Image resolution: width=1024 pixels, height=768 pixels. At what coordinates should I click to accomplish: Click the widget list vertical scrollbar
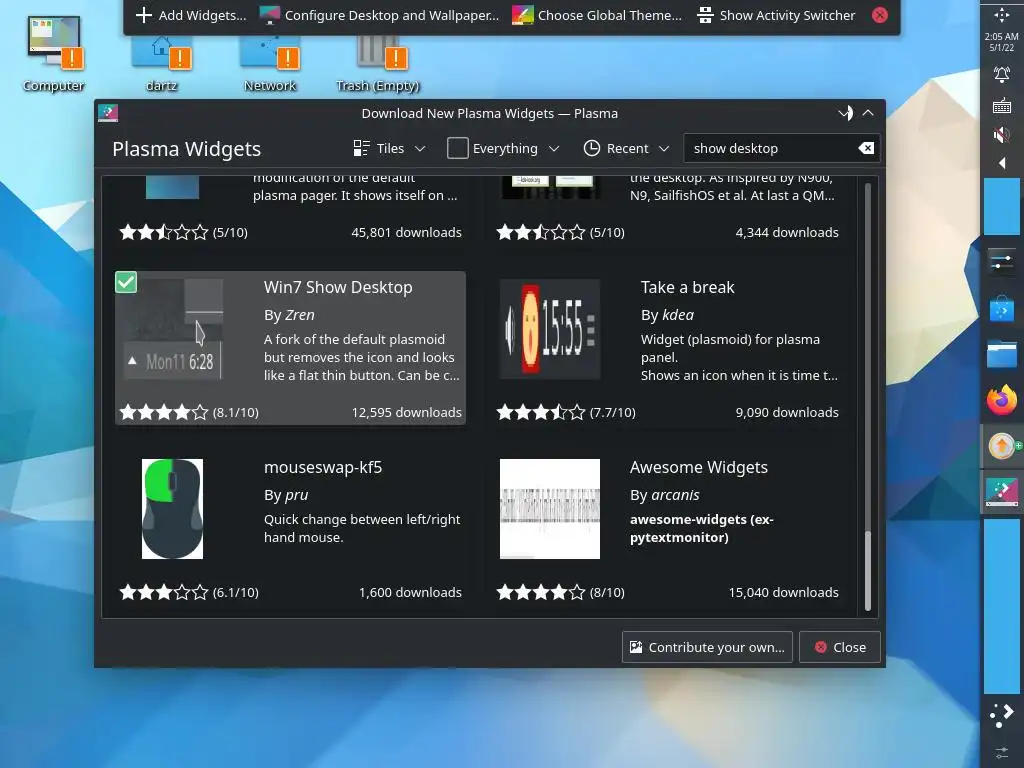(867, 397)
